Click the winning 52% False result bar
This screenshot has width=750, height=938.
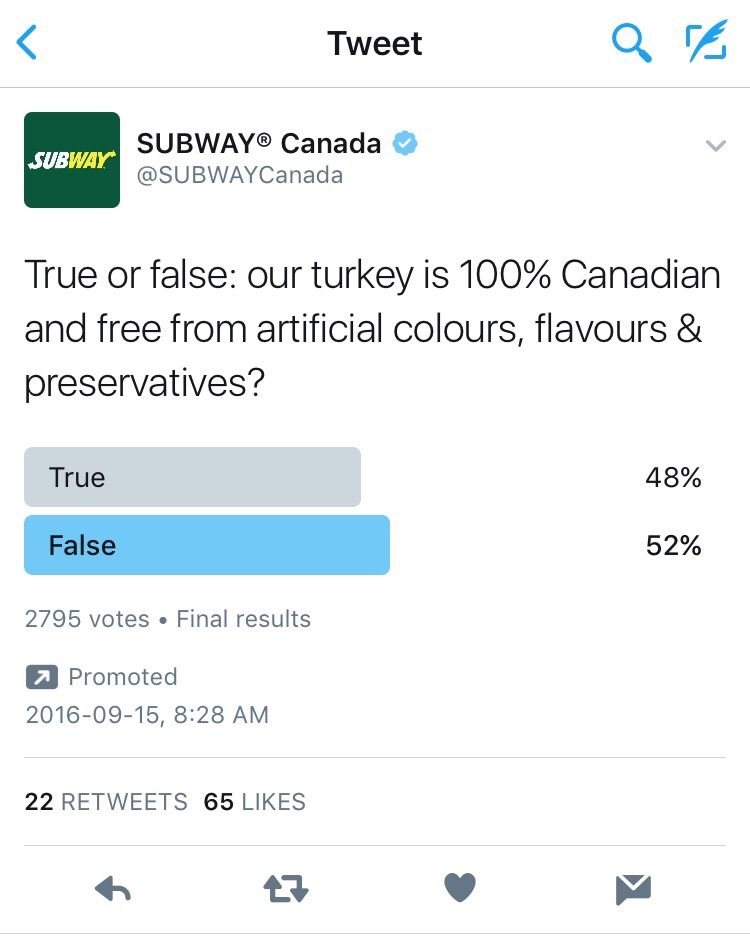[x=206, y=545]
